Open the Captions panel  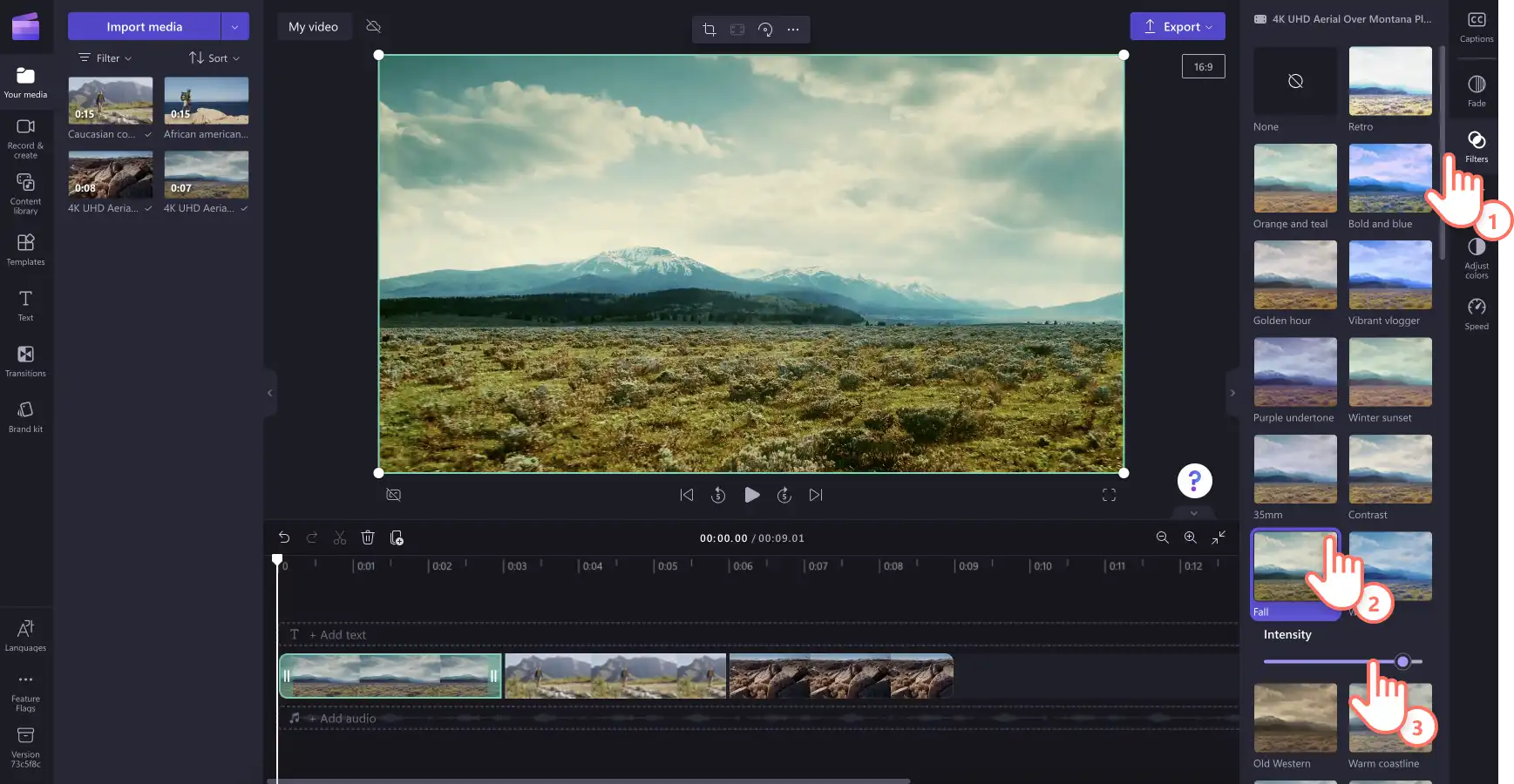click(1477, 27)
